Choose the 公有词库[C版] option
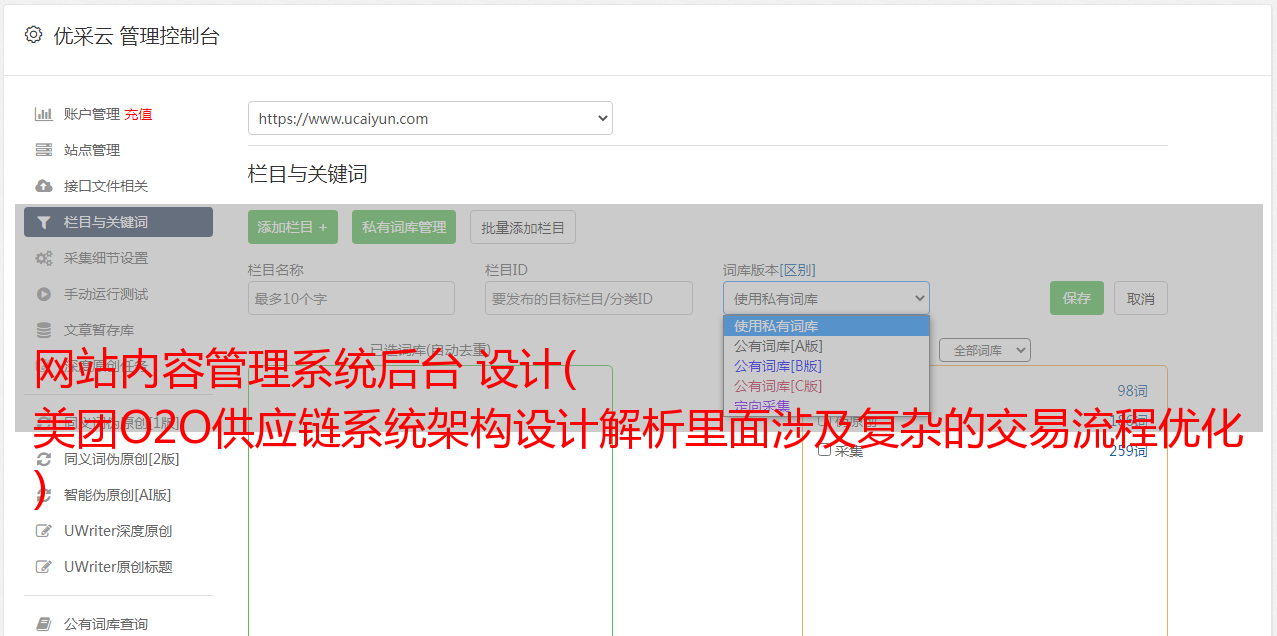The width and height of the screenshot is (1277, 636). point(826,386)
